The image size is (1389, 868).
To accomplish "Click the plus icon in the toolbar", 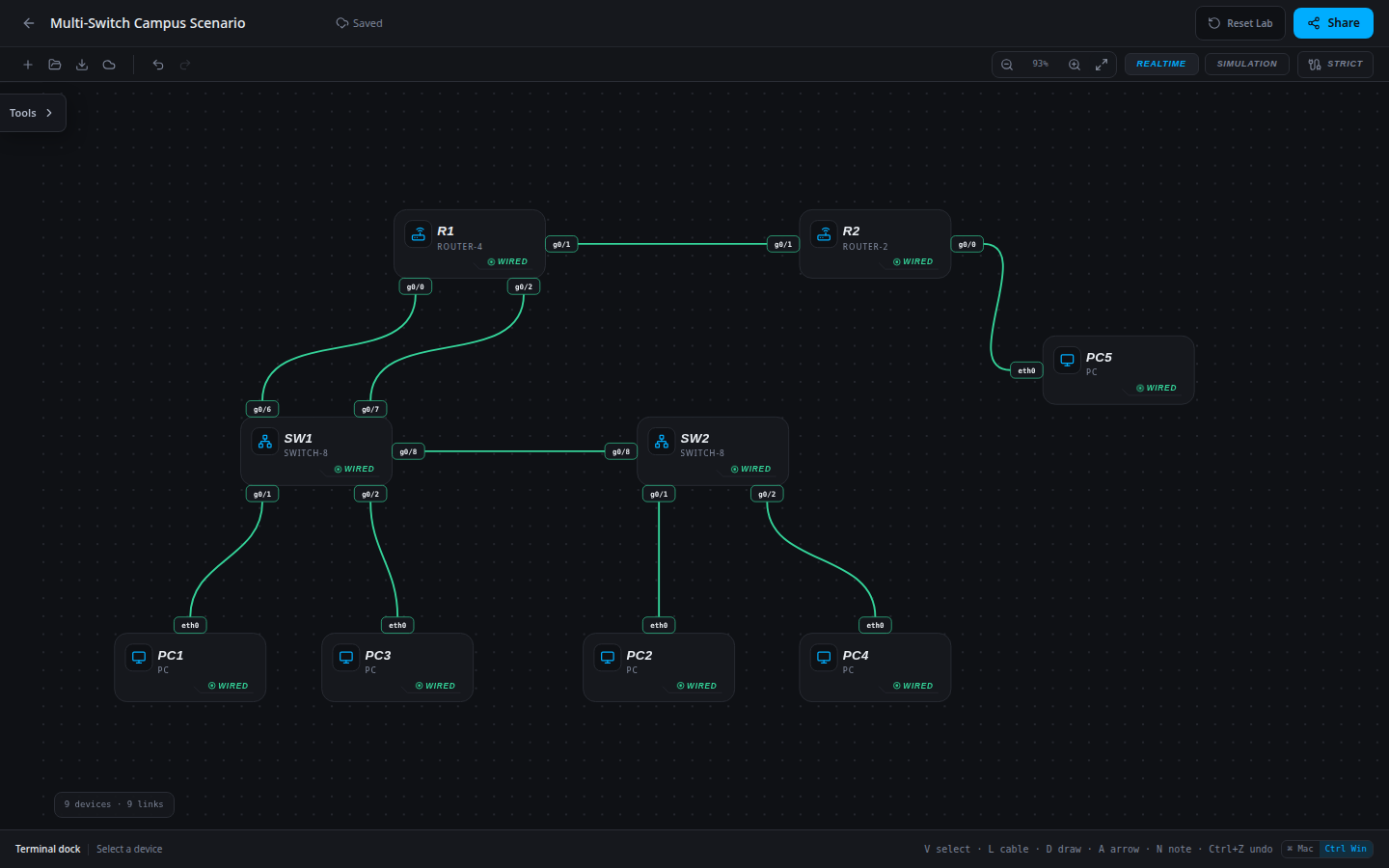I will 28,65.
